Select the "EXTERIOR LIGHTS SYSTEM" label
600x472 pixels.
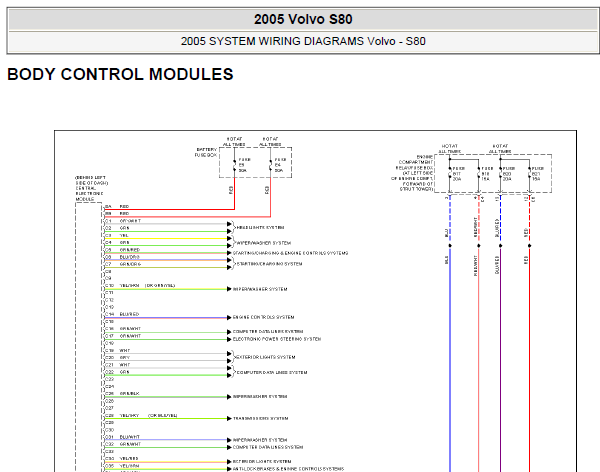pos(266,357)
